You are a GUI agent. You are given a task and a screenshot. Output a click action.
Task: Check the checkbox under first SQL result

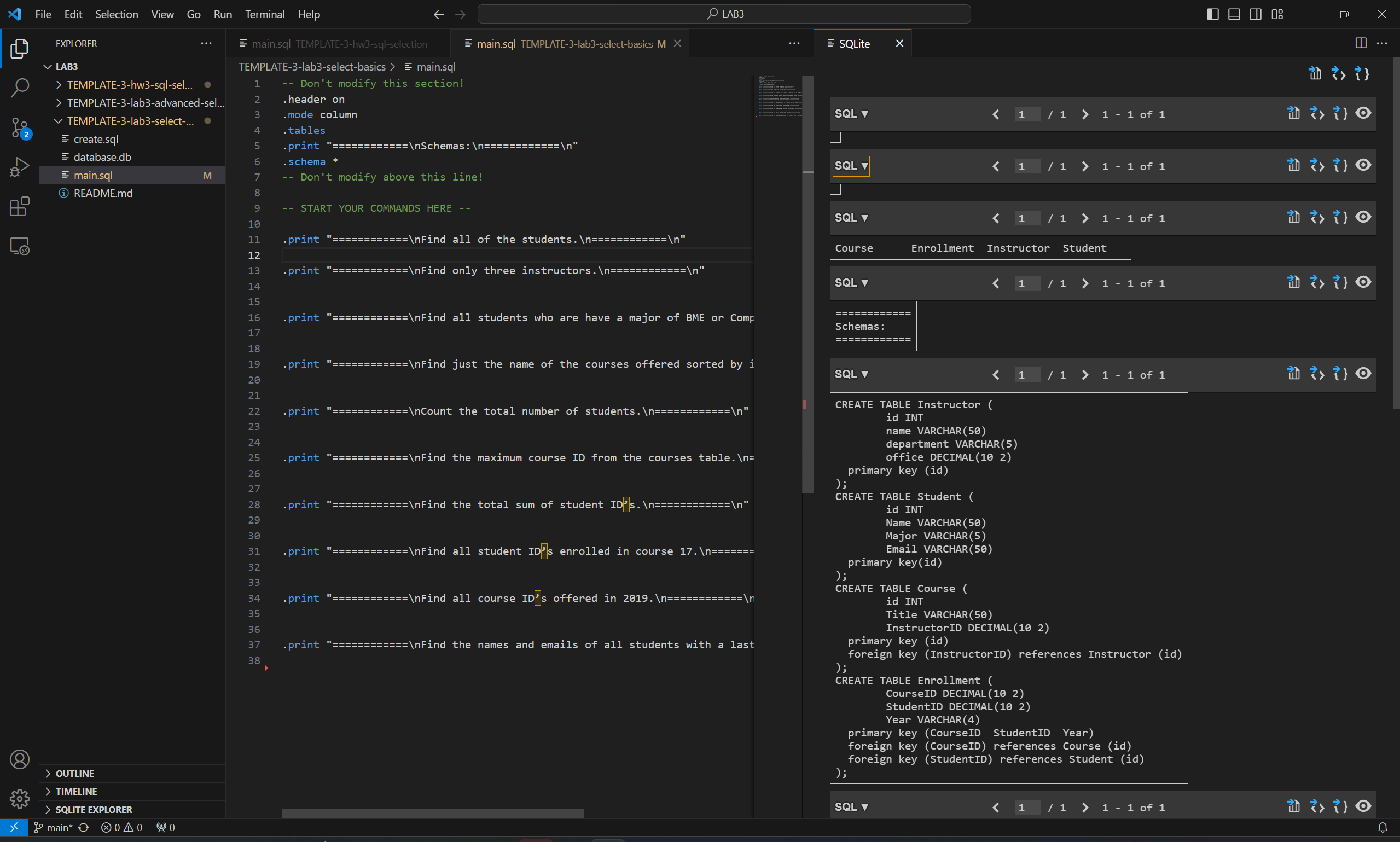835,137
